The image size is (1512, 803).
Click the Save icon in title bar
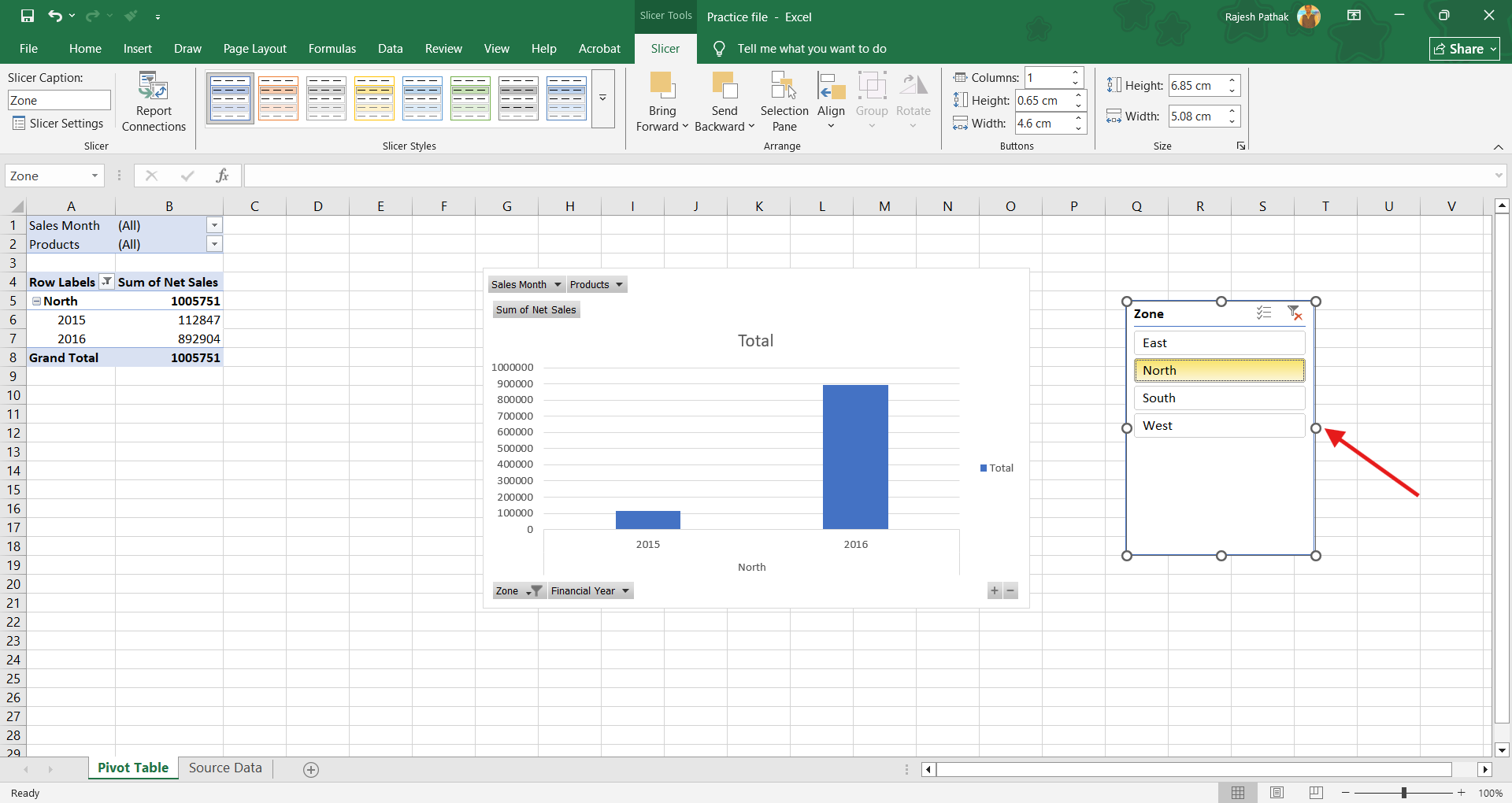(28, 16)
